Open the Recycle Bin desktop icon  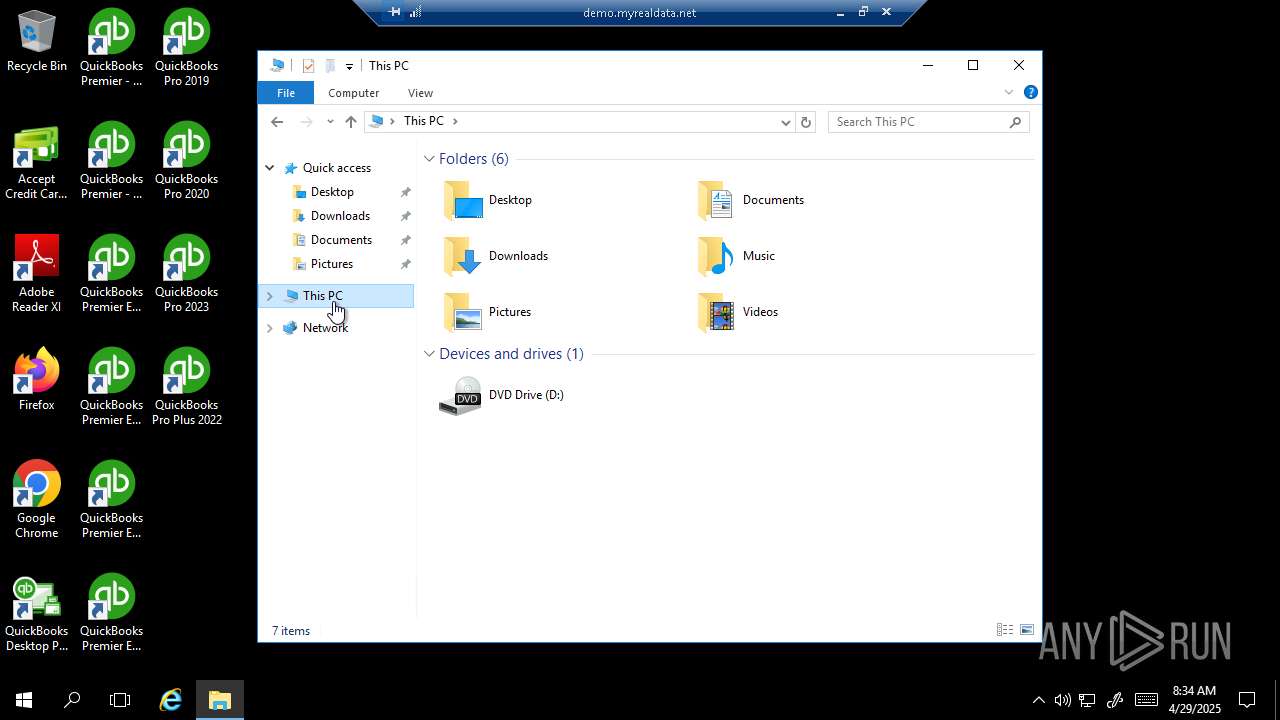pyautogui.click(x=37, y=41)
